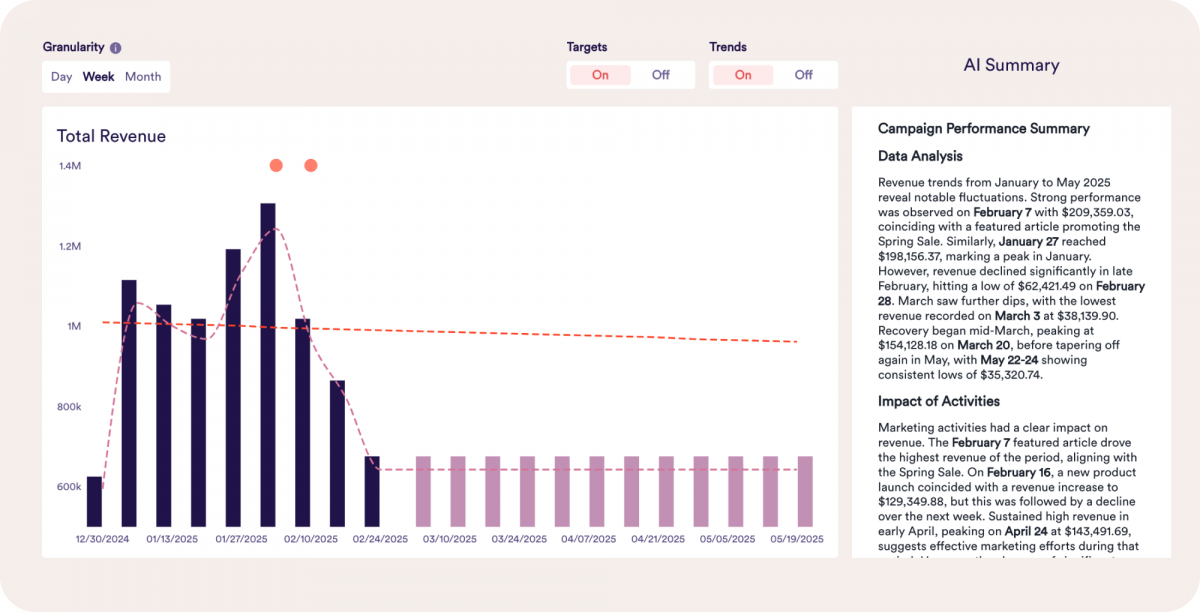
Task: Click the 03/10/2025 forecast bar
Action: point(423,491)
